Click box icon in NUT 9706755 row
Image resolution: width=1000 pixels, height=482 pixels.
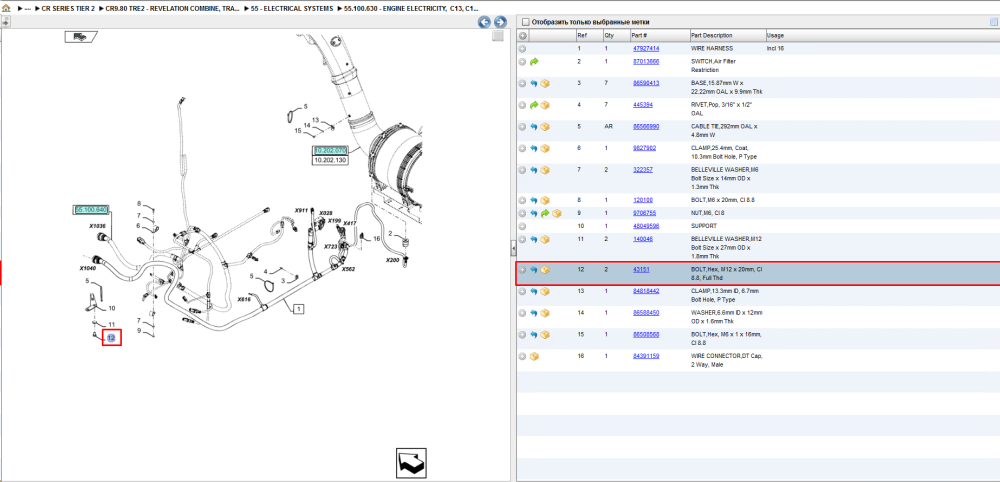557,213
